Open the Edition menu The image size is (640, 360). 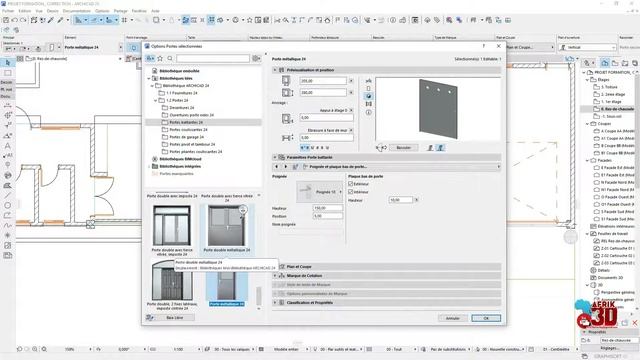[24, 11]
